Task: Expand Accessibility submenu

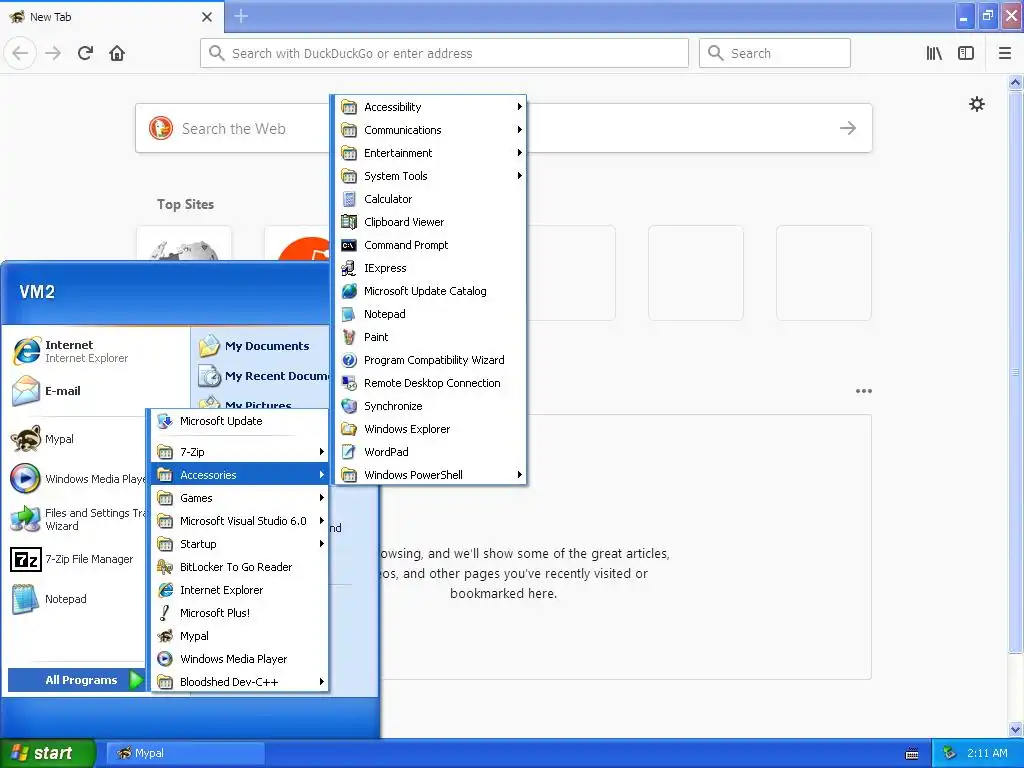Action: click(x=430, y=107)
